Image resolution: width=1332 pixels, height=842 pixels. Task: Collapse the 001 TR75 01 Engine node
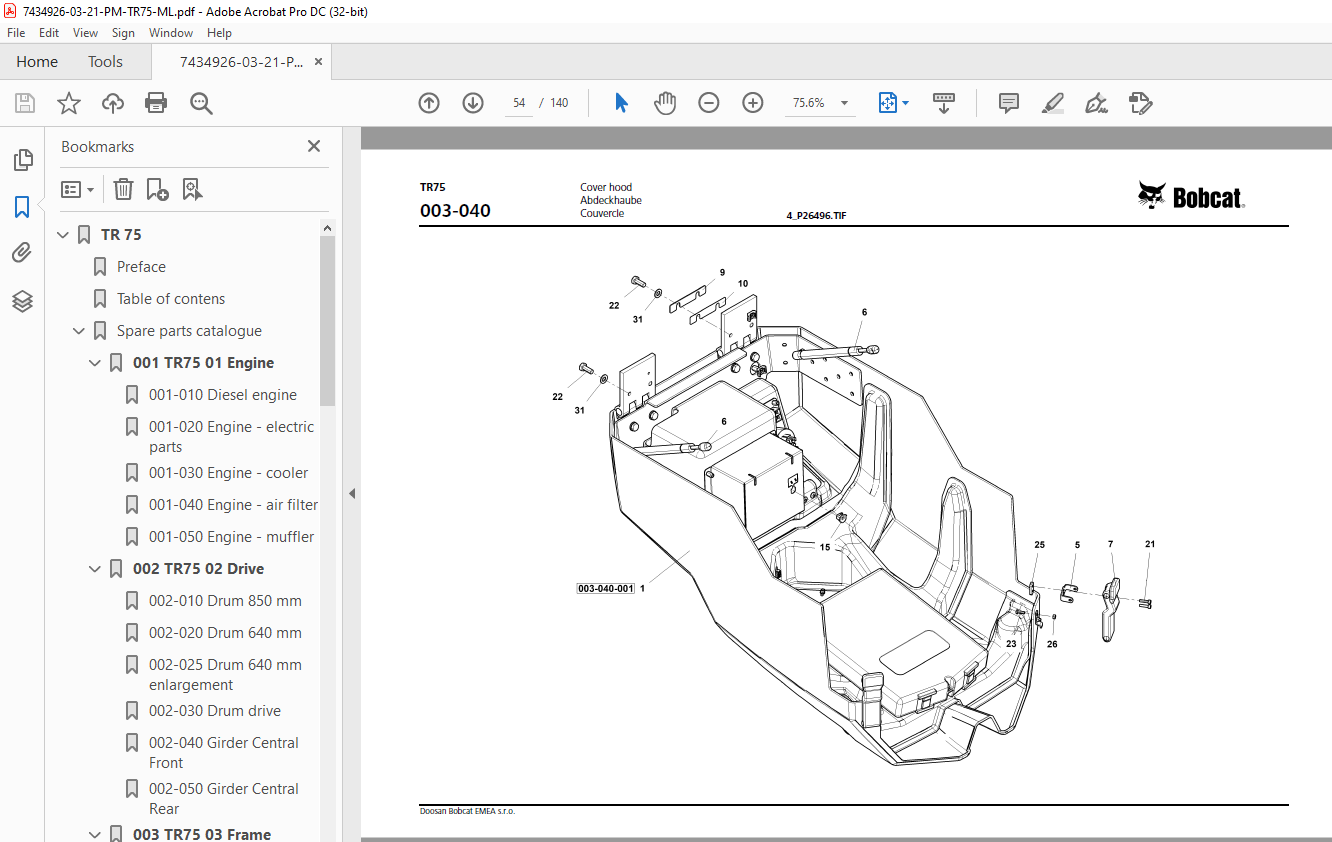click(x=95, y=363)
